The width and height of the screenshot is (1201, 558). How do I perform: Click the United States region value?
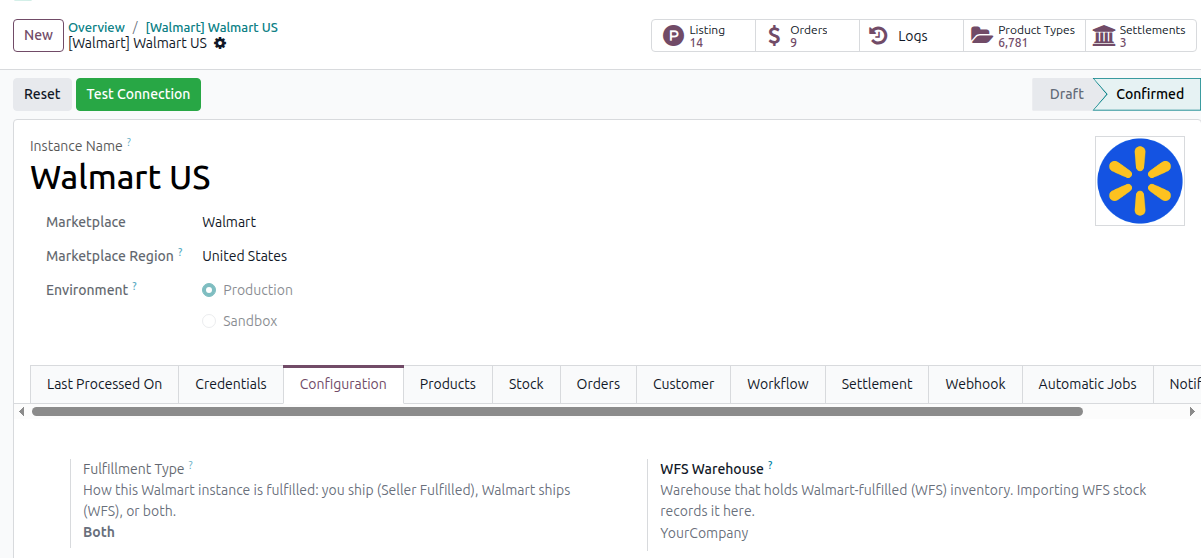point(244,256)
